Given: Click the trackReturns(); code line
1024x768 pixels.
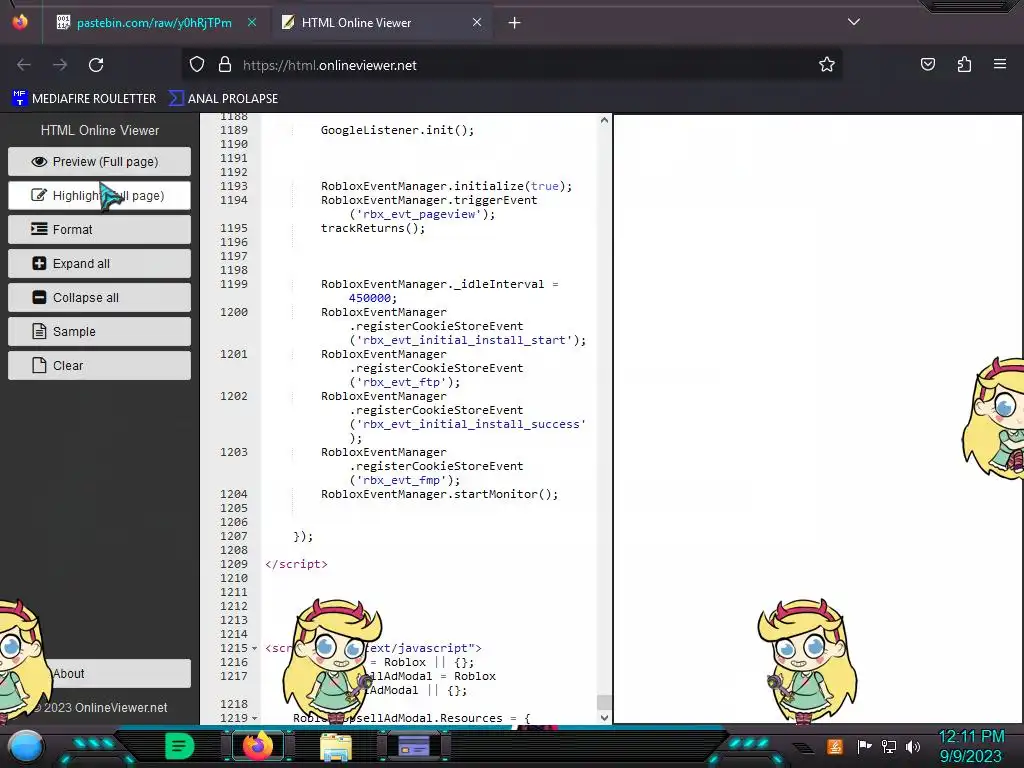Looking at the screenshot, I should (x=373, y=228).
